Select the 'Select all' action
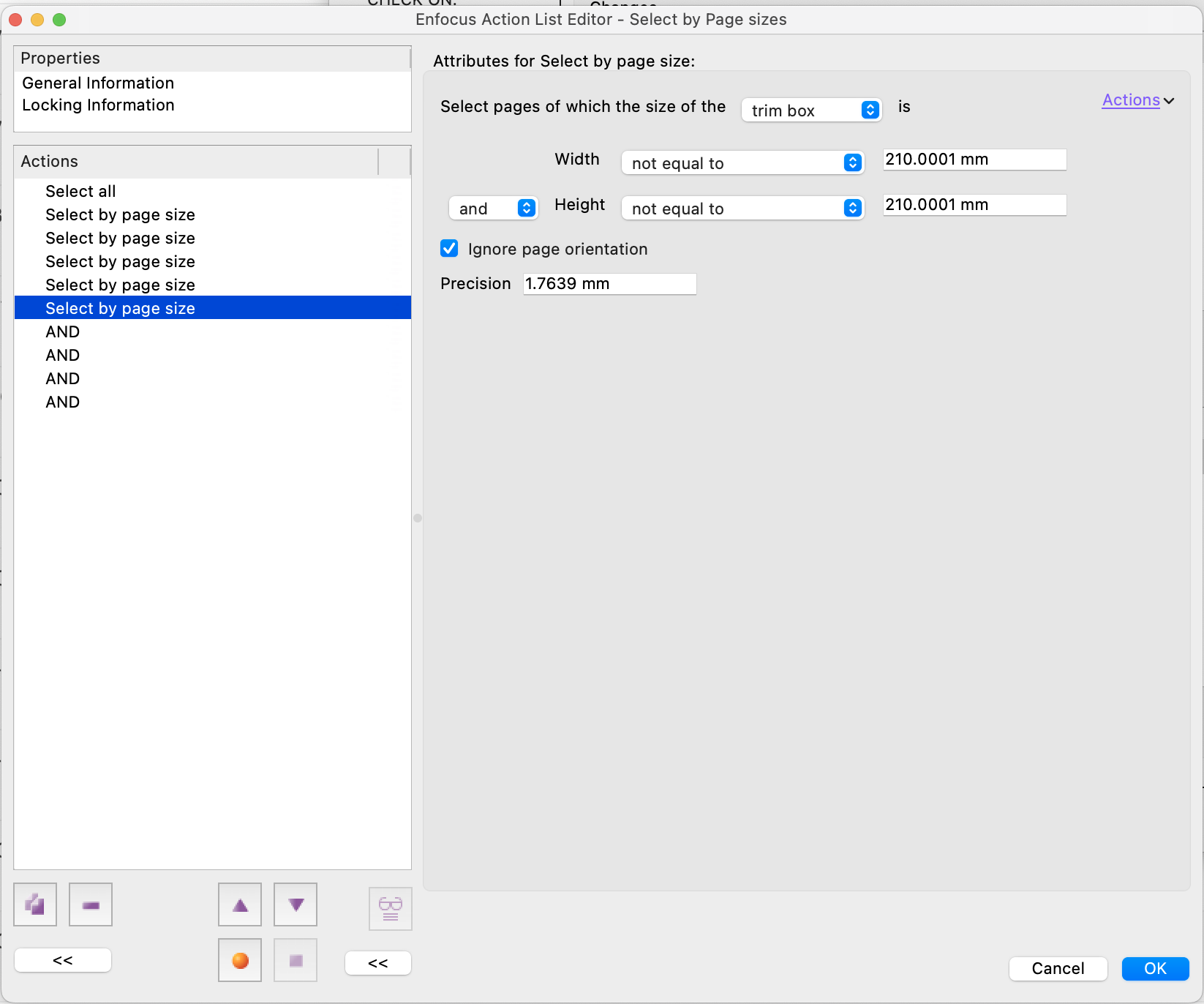1204x1004 pixels. click(x=80, y=191)
